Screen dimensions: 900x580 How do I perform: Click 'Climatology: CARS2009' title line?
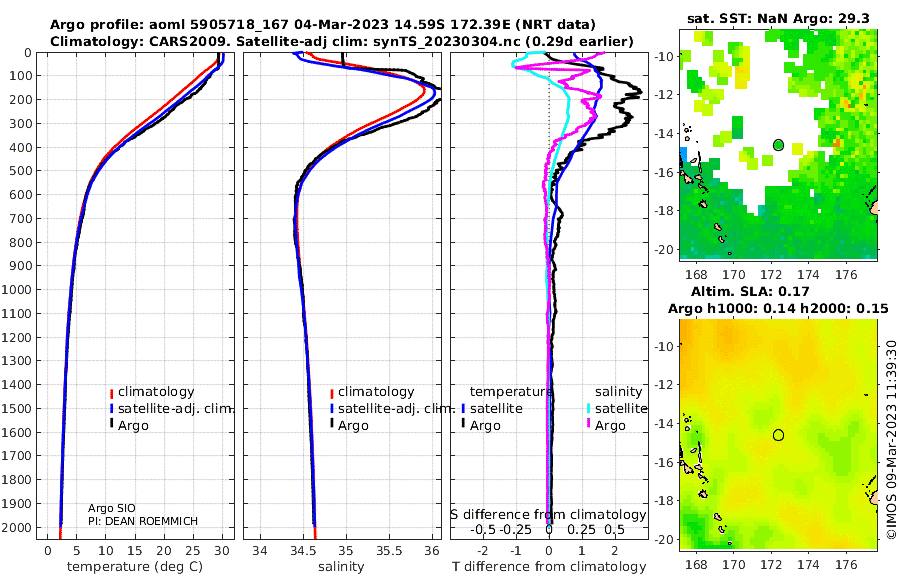click(x=342, y=41)
